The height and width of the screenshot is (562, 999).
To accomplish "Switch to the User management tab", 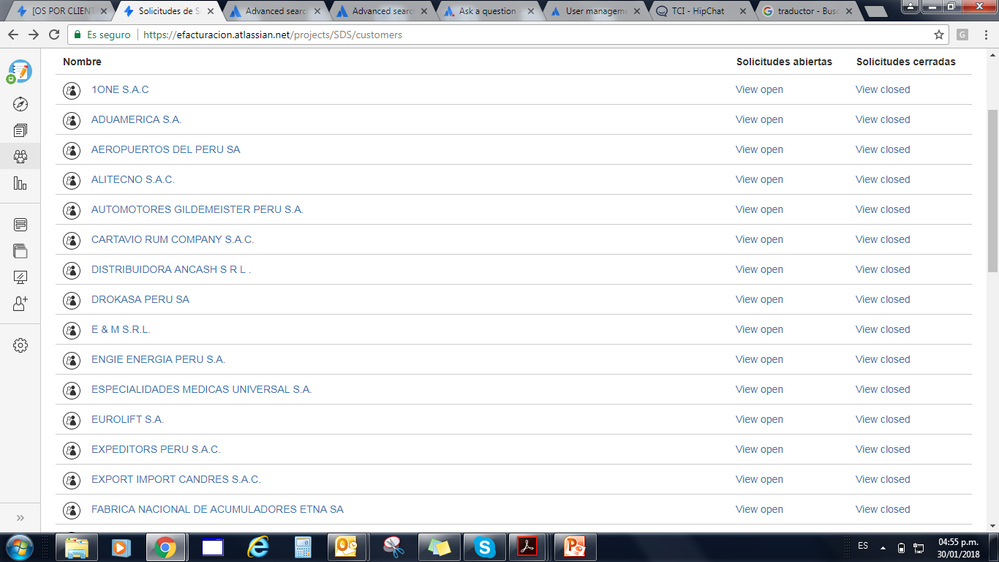I will point(594,11).
